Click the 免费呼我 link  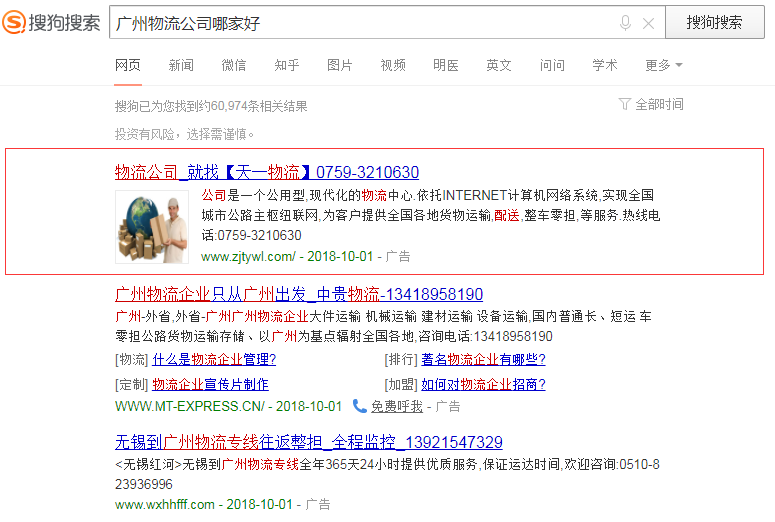coord(397,406)
